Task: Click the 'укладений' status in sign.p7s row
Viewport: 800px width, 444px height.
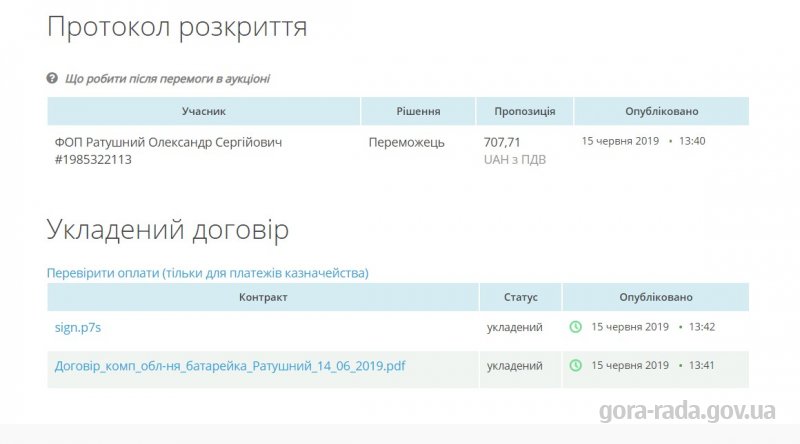Action: pos(514,327)
